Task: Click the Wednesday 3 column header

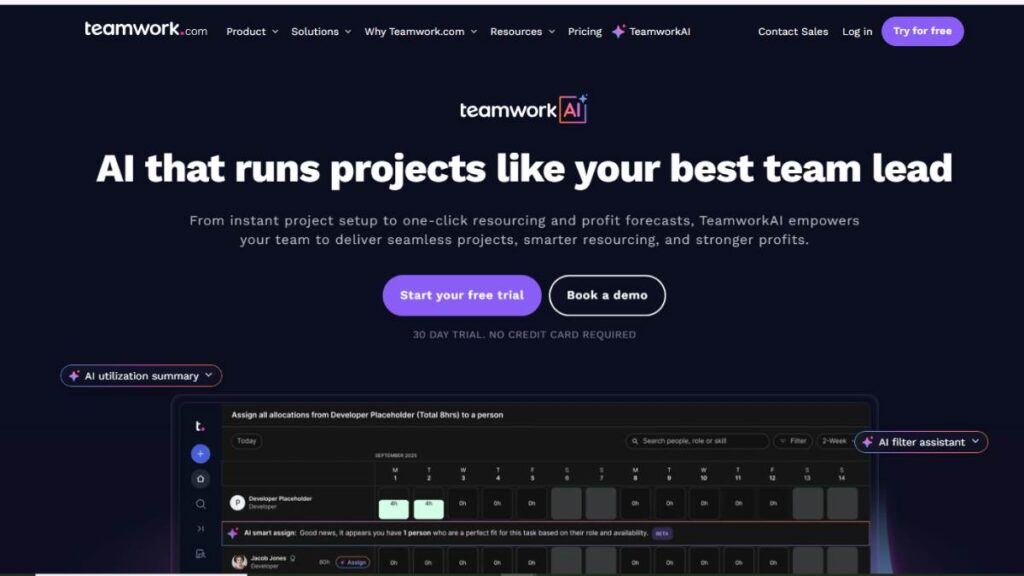Action: point(463,474)
